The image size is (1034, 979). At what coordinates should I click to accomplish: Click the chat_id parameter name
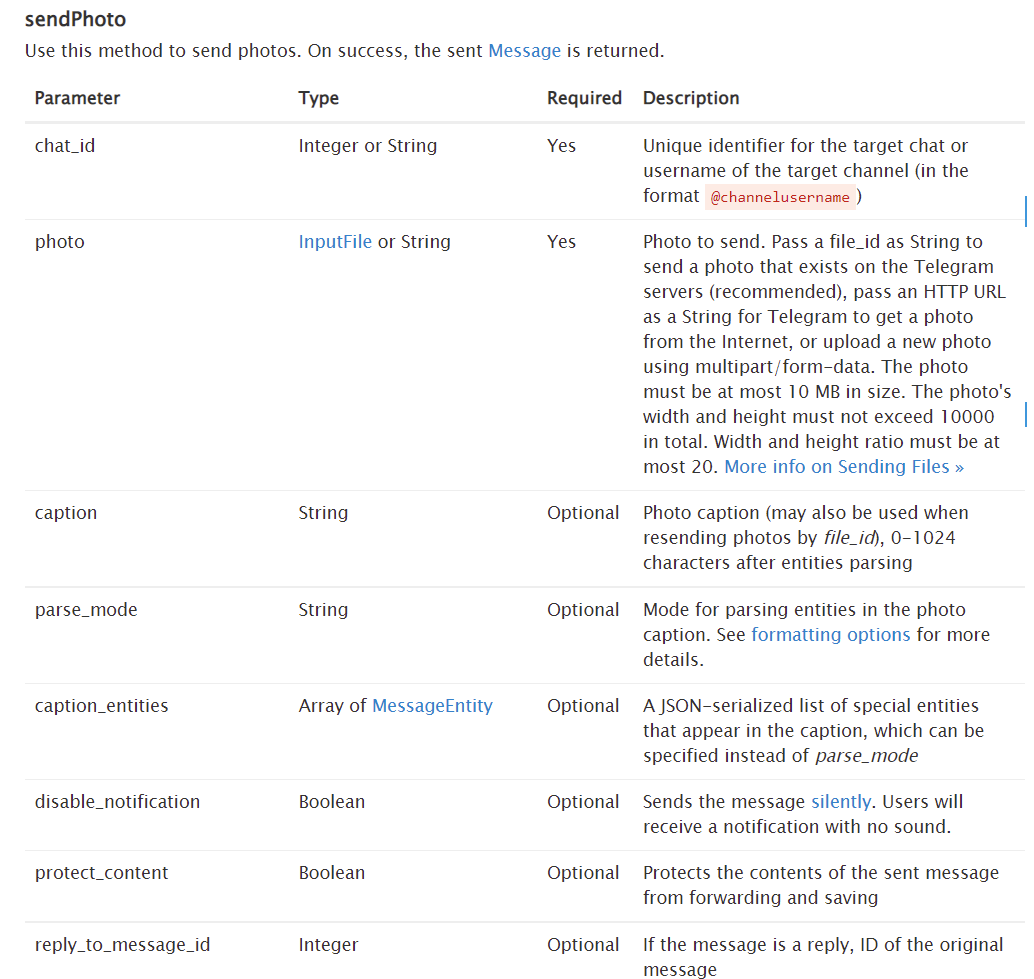click(65, 146)
